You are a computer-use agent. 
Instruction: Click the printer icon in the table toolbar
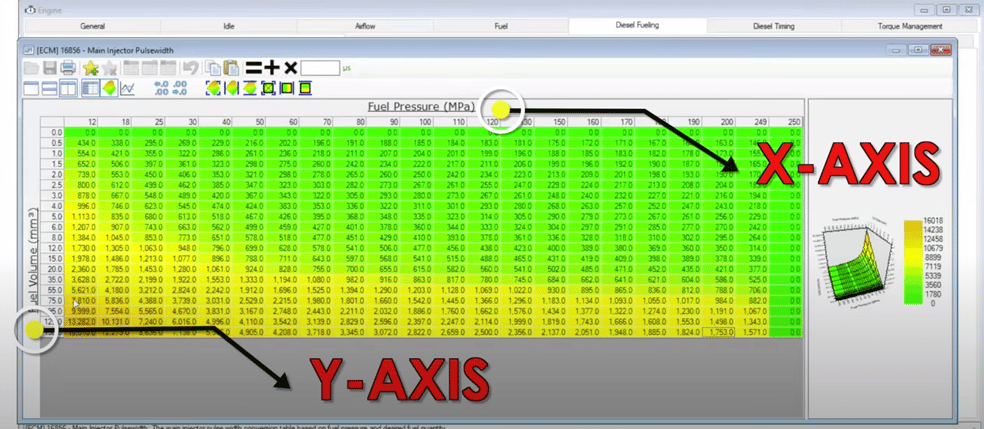(68, 68)
